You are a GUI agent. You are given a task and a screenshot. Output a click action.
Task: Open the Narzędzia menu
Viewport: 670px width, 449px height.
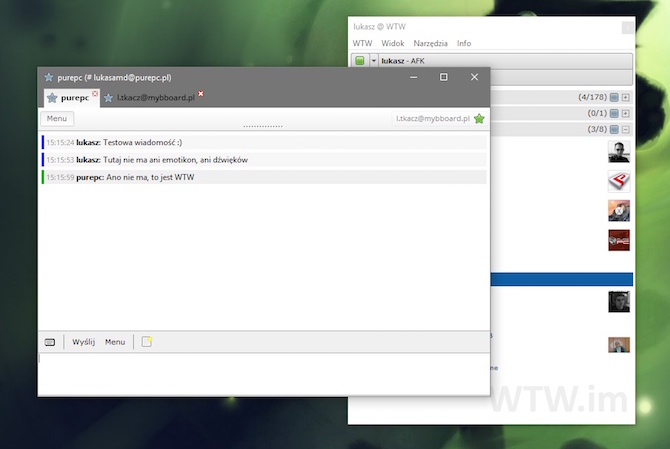[430, 44]
